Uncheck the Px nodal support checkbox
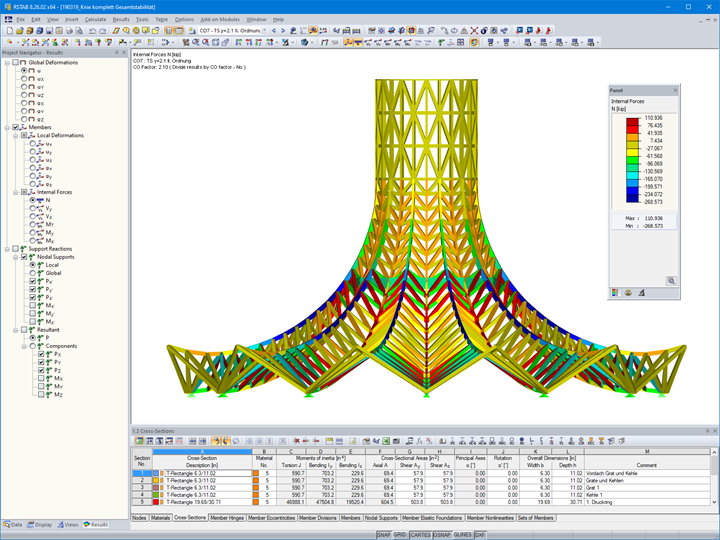 point(33,281)
